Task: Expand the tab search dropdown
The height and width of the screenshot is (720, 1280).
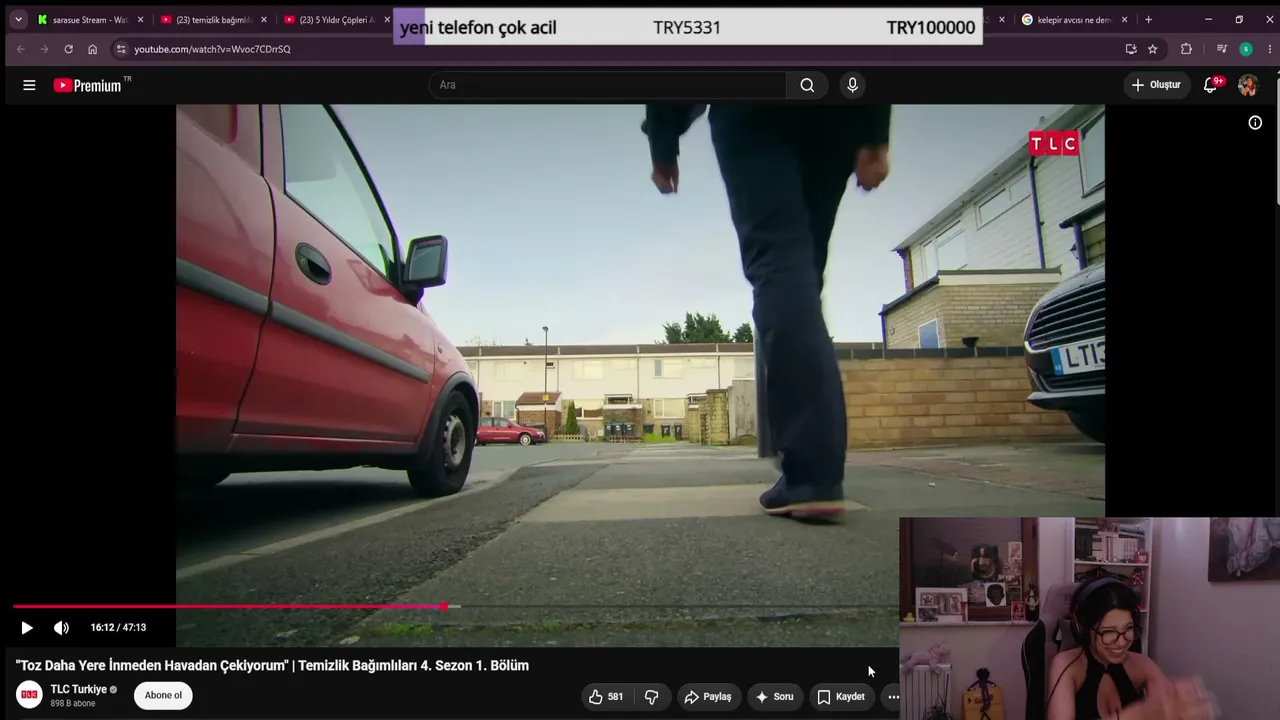Action: [18, 20]
